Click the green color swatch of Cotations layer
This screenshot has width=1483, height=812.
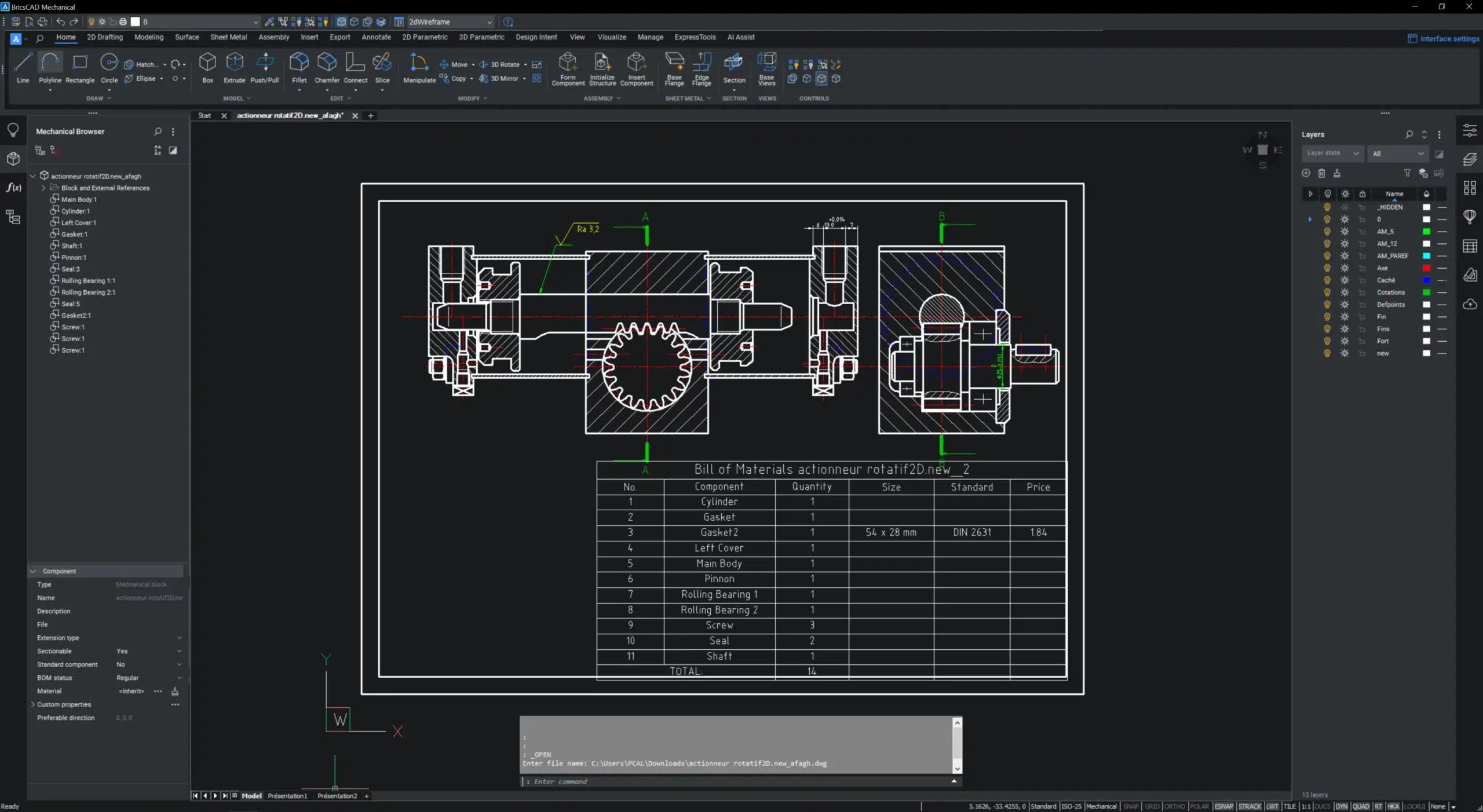(x=1426, y=292)
